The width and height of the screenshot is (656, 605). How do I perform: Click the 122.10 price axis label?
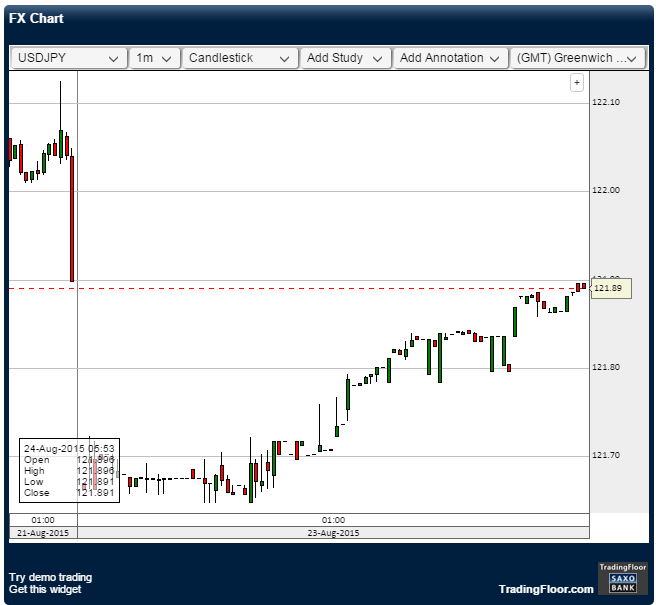click(606, 102)
